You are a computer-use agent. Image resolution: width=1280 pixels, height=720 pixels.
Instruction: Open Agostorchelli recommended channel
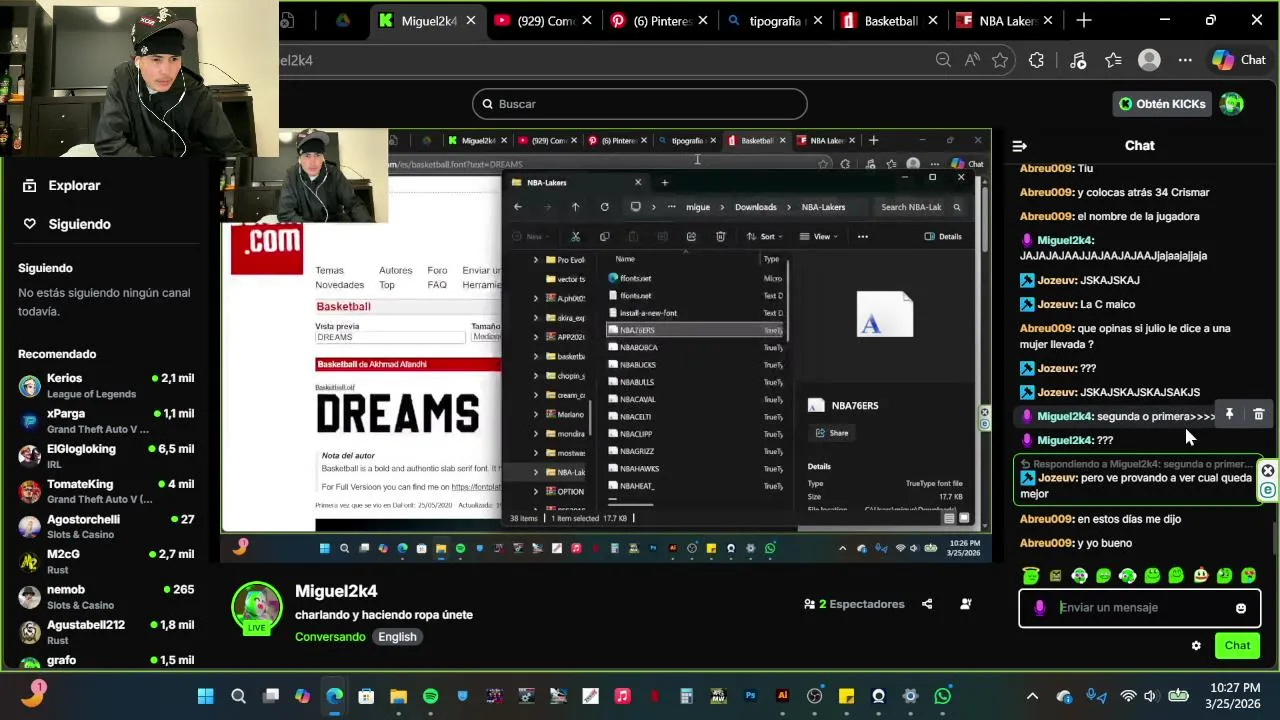click(x=106, y=526)
